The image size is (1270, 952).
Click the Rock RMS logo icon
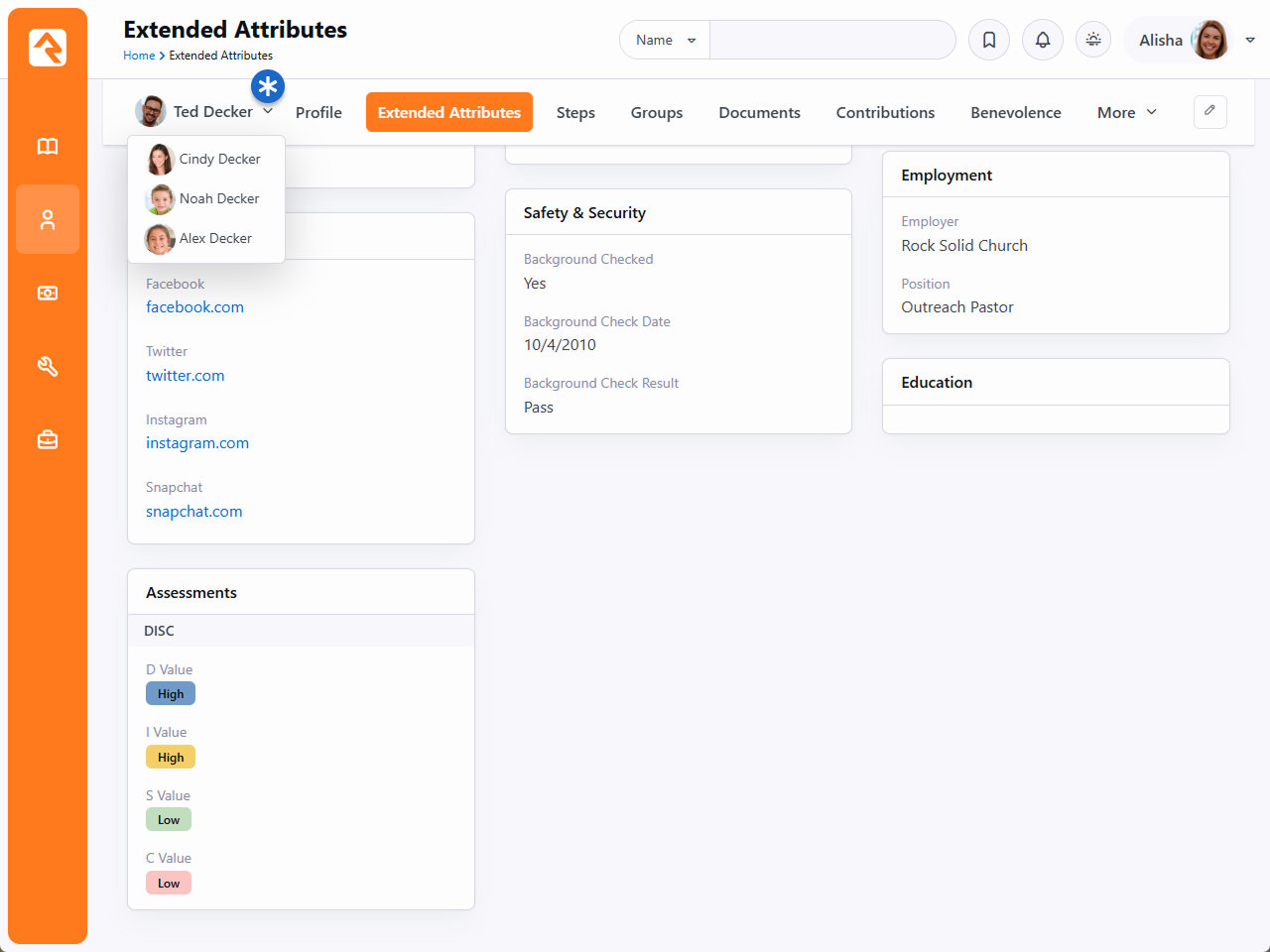click(48, 47)
